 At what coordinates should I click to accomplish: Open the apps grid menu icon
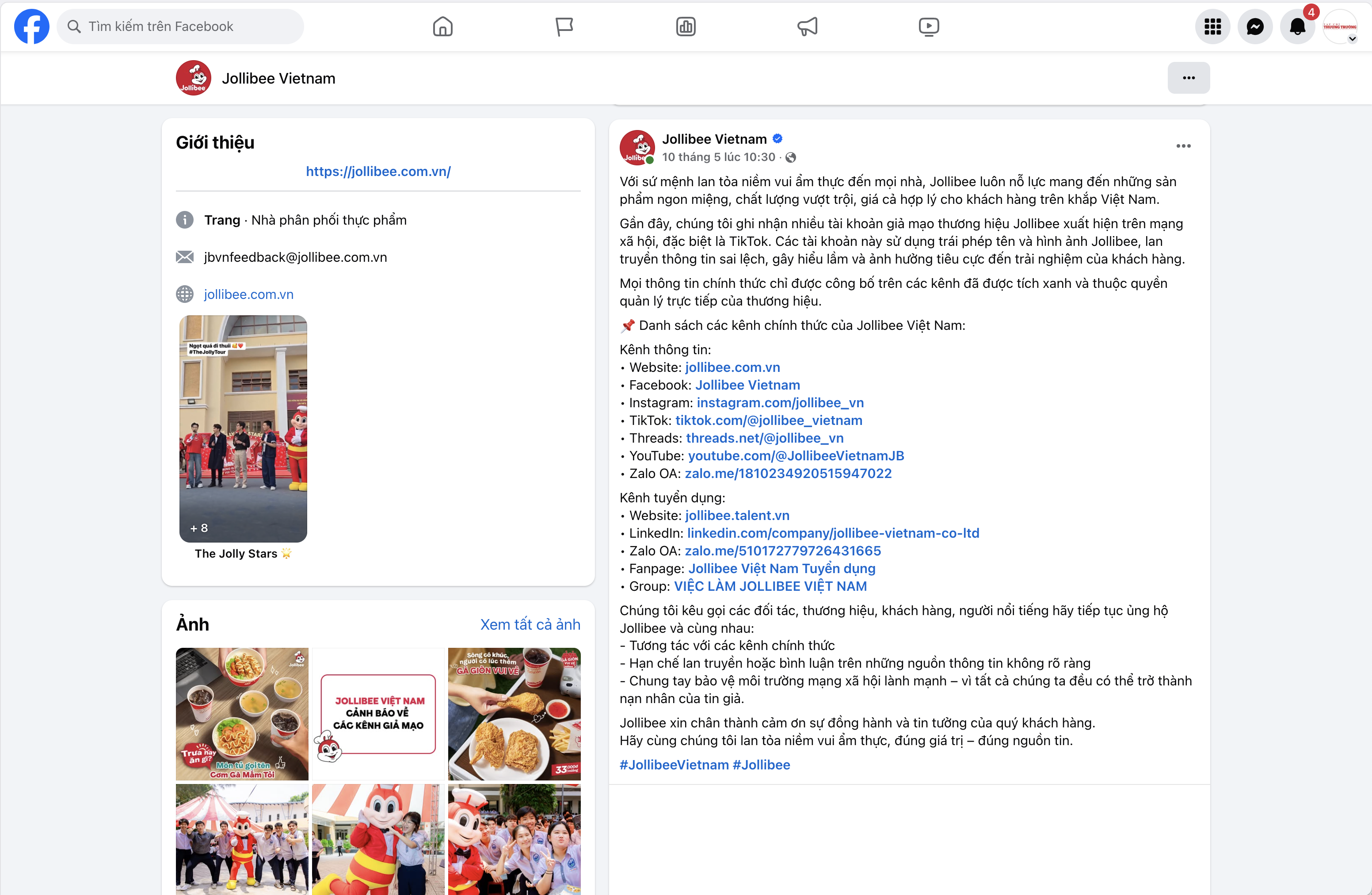point(1212,27)
